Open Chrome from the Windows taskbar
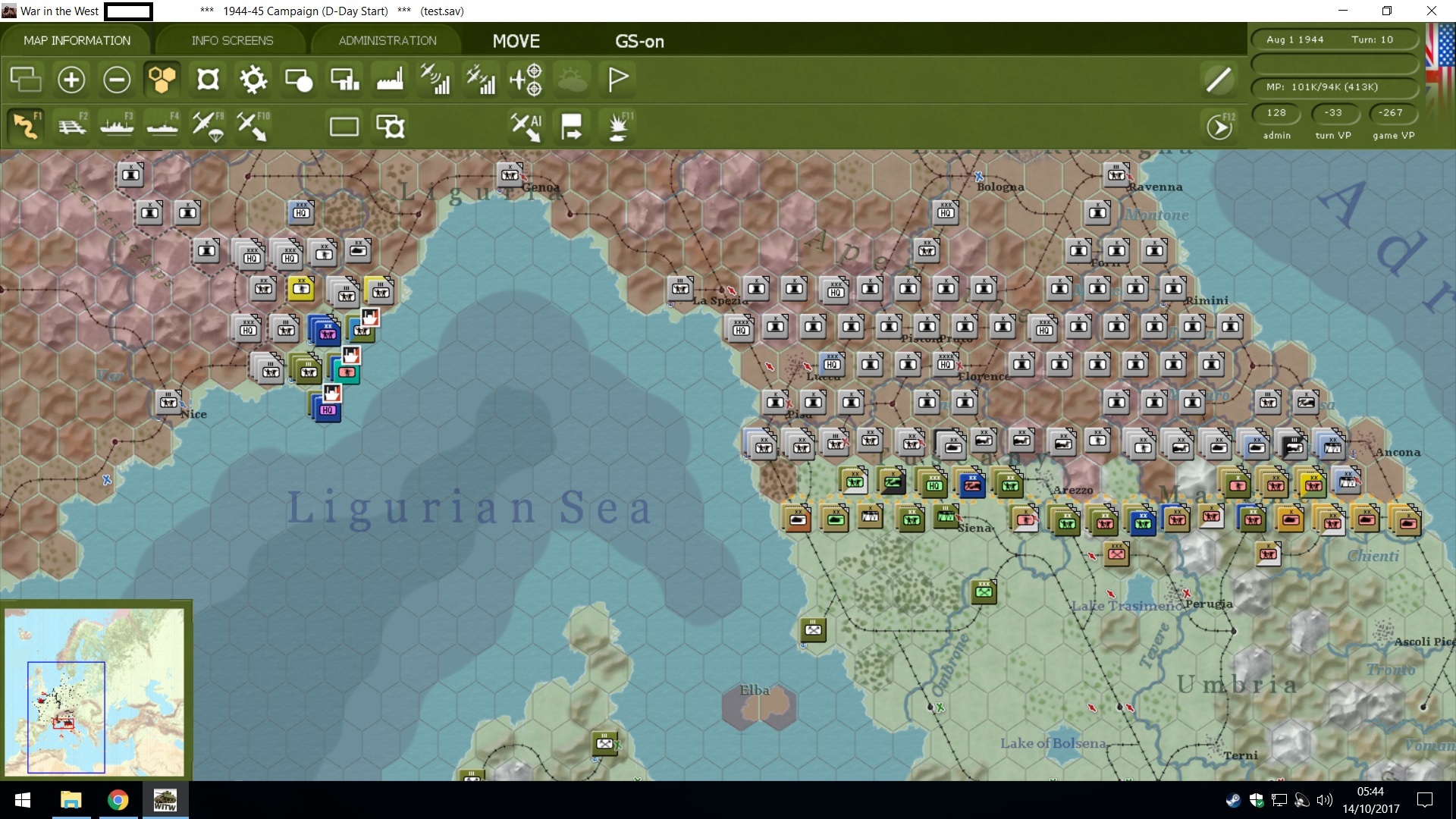The height and width of the screenshot is (819, 1456). pyautogui.click(x=118, y=800)
